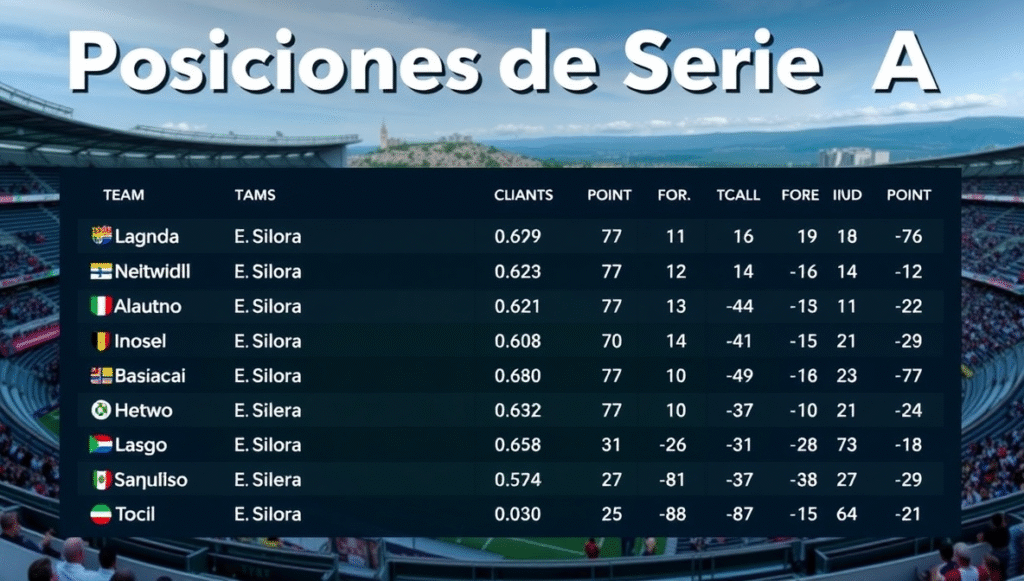Screen dimensions: 1024x581
Task: Select the flag icon next to Basiacai
Action: 101,376
